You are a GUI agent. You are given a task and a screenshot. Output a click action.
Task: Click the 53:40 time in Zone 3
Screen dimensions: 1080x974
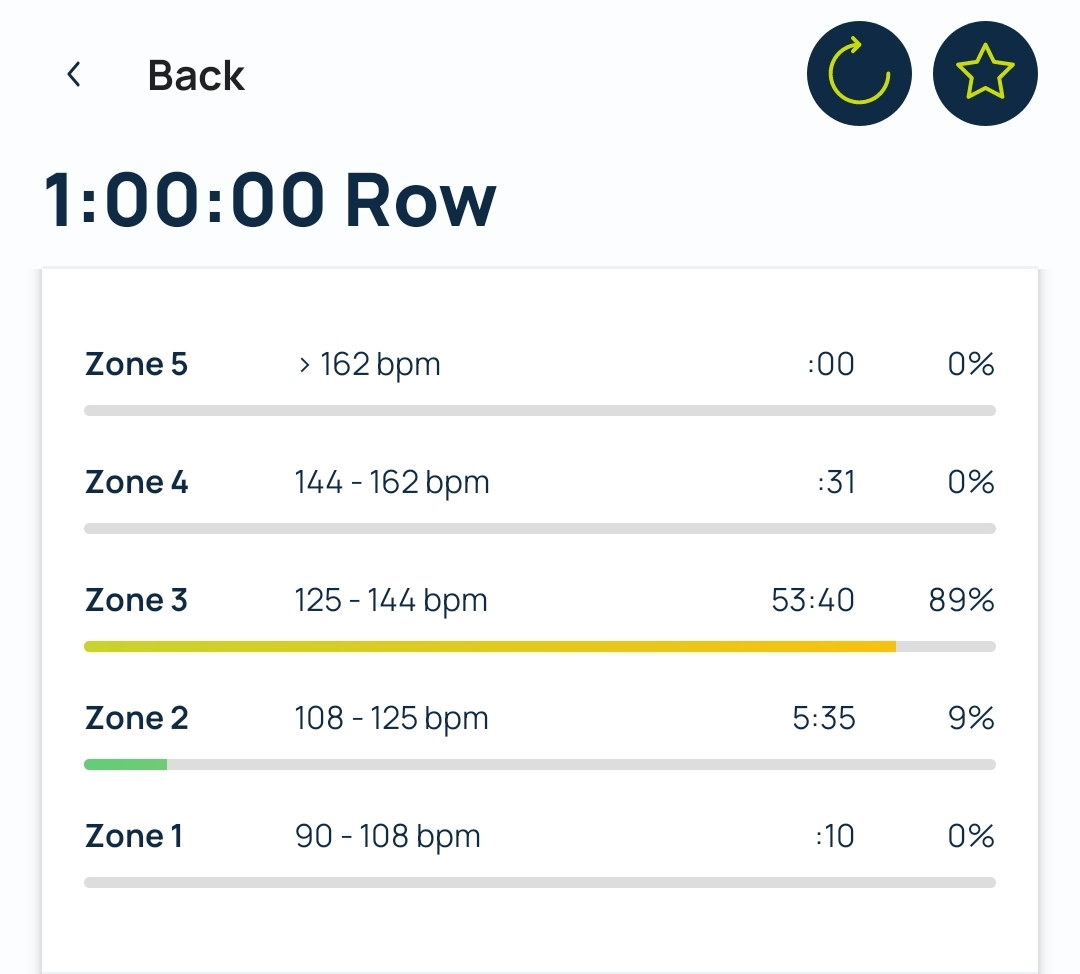[813, 600]
